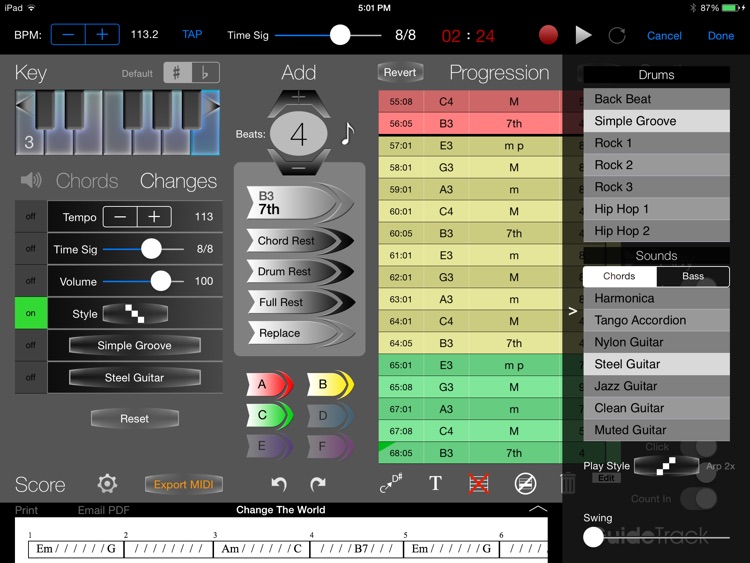Switch Sounds to Bass tab

693,276
